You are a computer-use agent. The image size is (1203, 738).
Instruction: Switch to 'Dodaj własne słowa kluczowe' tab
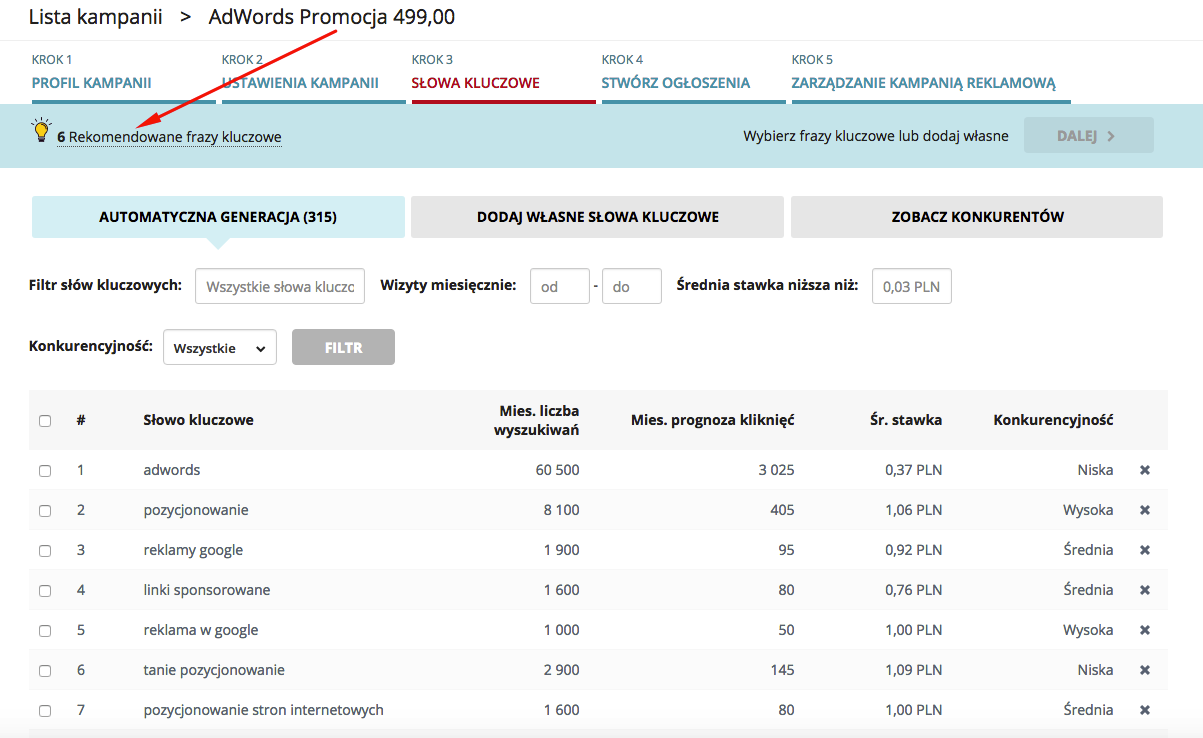click(x=597, y=217)
